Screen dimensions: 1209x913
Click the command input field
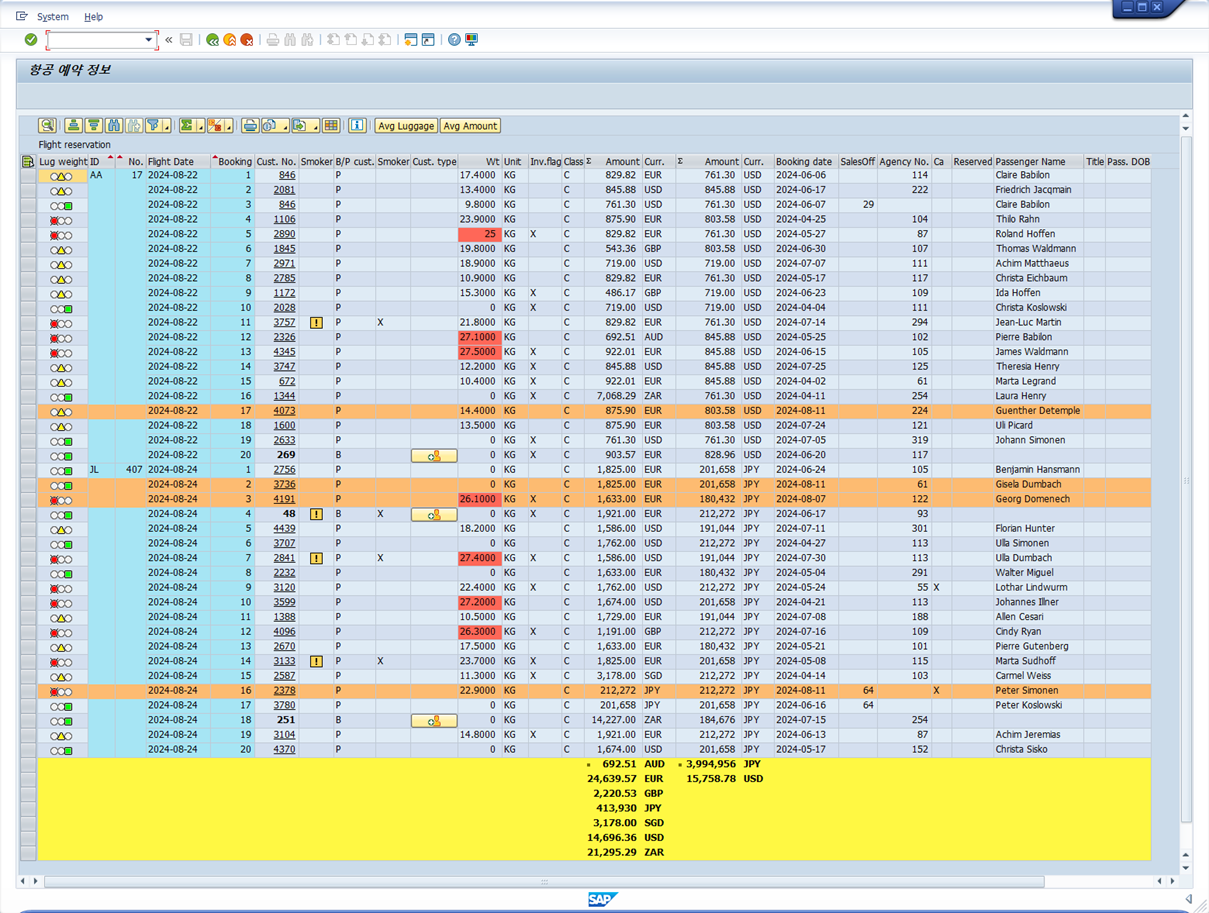tap(96, 40)
